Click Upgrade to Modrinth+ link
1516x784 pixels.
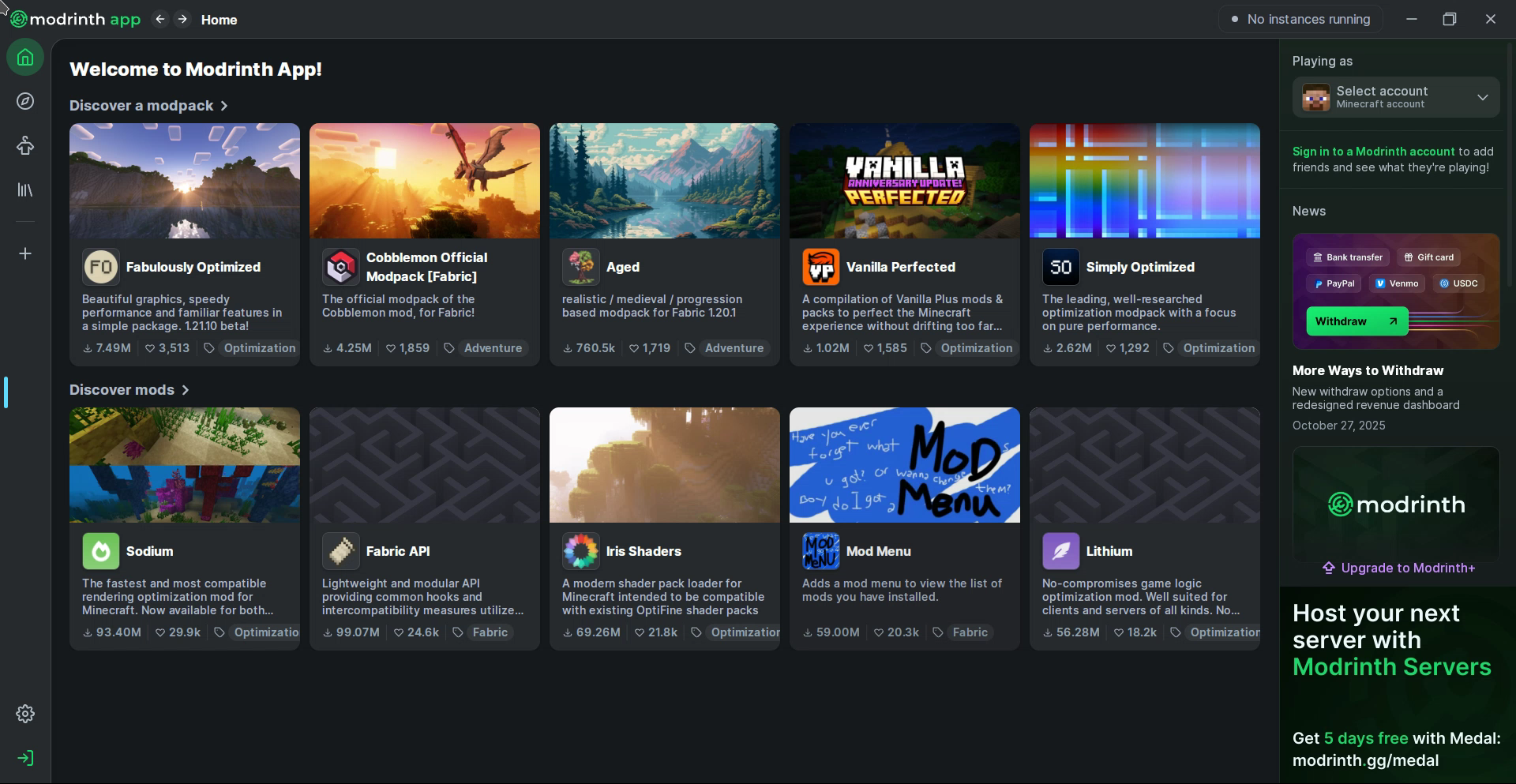pos(1398,568)
